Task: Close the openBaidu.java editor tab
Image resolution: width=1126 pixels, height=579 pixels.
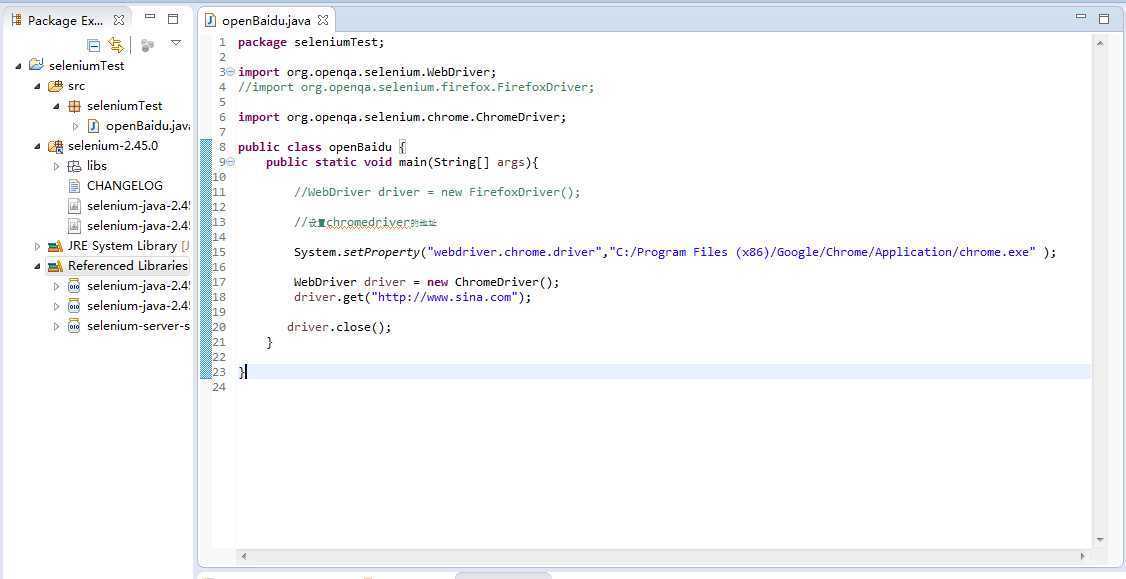Action: point(323,21)
